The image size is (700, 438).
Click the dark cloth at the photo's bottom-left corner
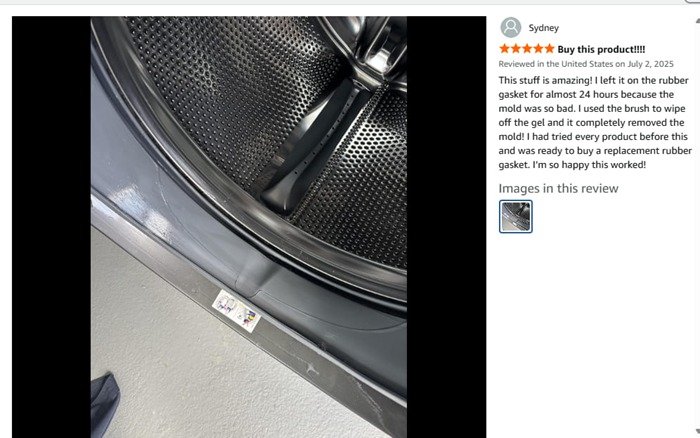coord(104,405)
